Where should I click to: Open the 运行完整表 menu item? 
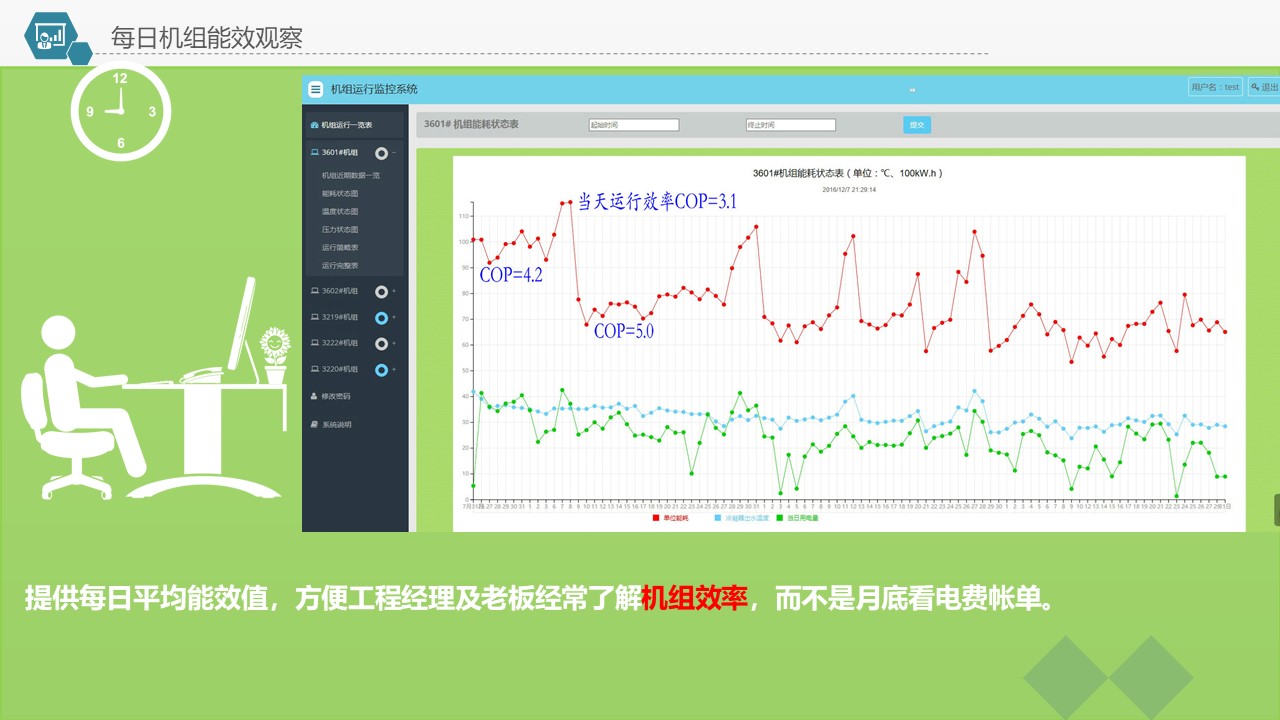click(x=340, y=265)
